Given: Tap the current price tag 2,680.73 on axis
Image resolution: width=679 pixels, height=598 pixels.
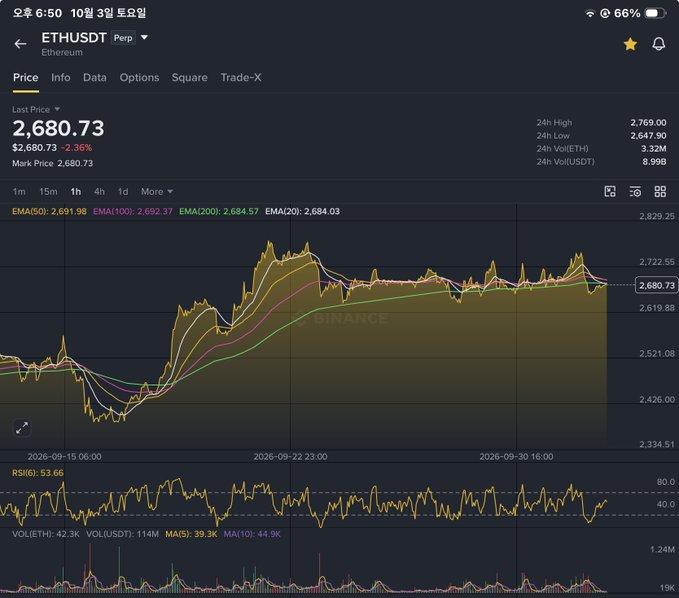Looking at the screenshot, I should (656, 285).
